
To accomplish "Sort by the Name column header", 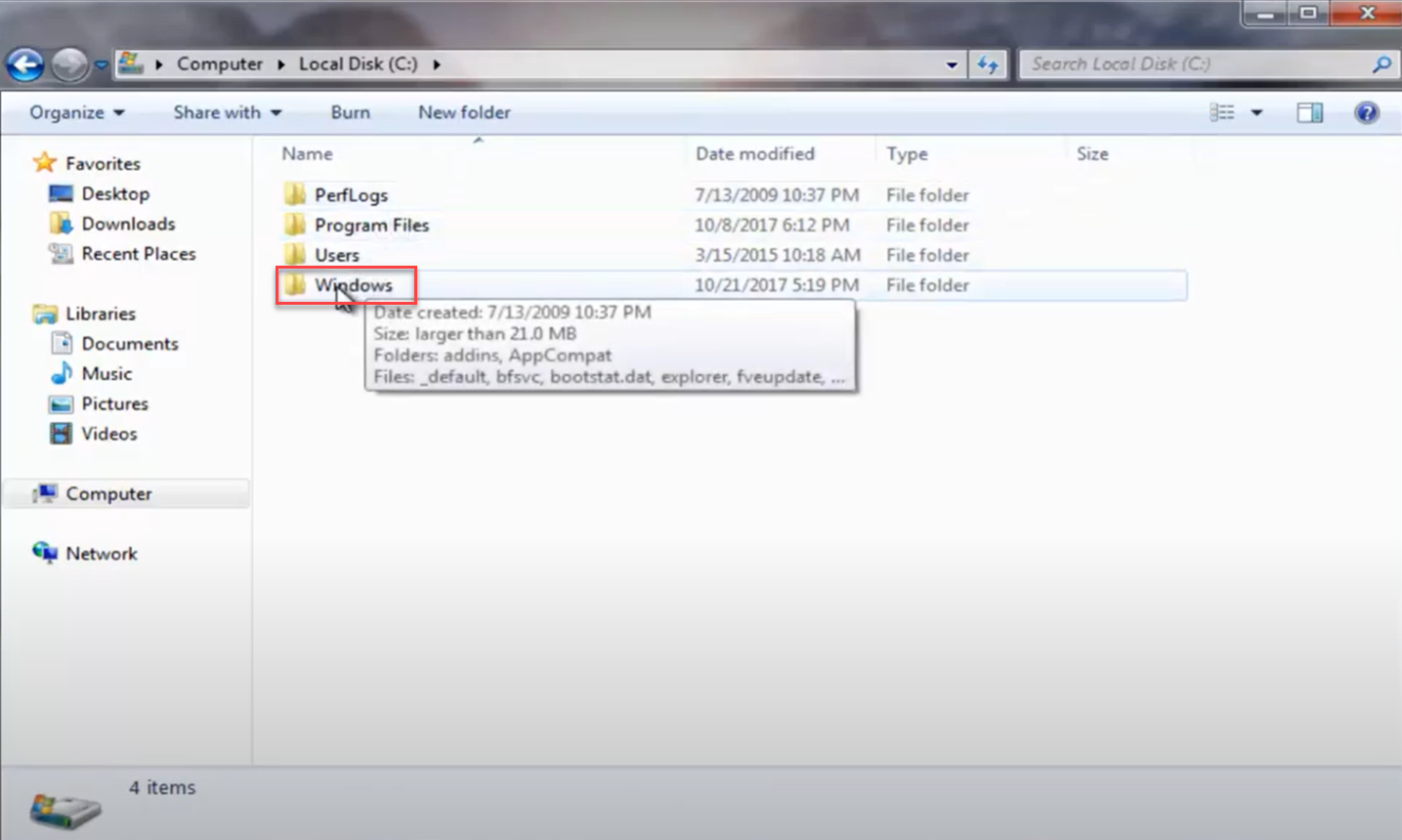I will coord(307,153).
